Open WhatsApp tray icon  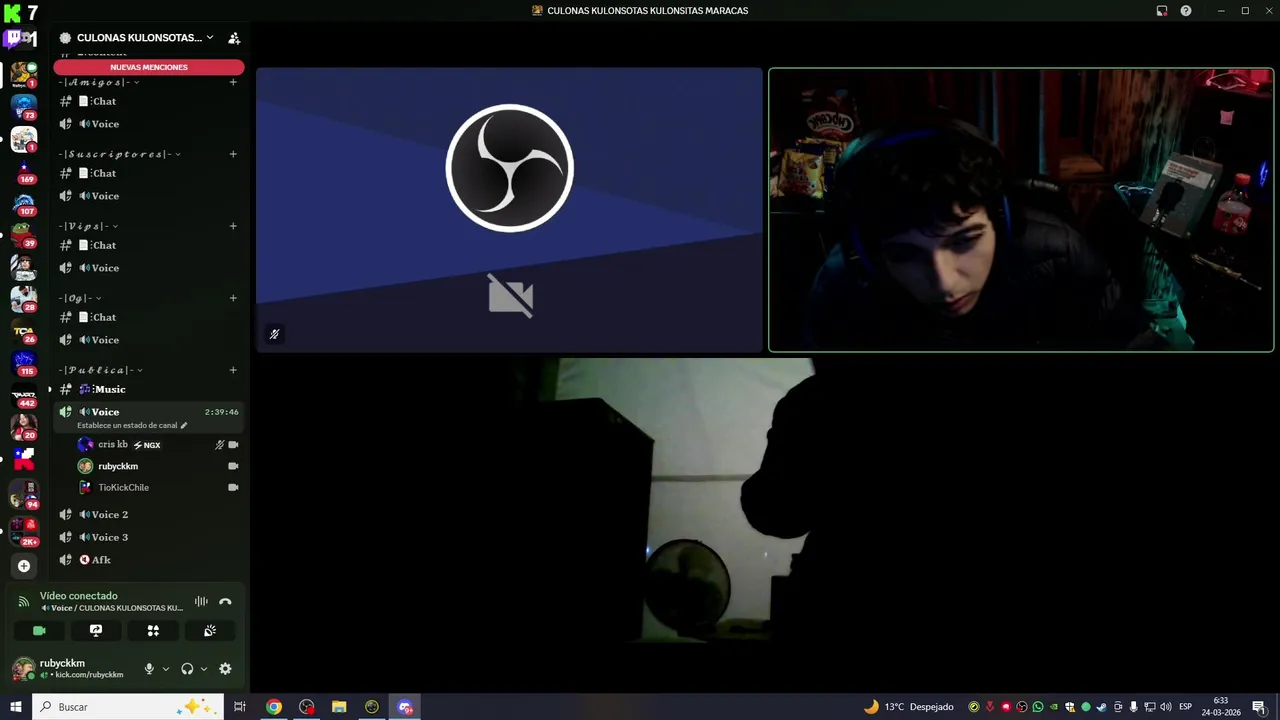tap(1037, 707)
